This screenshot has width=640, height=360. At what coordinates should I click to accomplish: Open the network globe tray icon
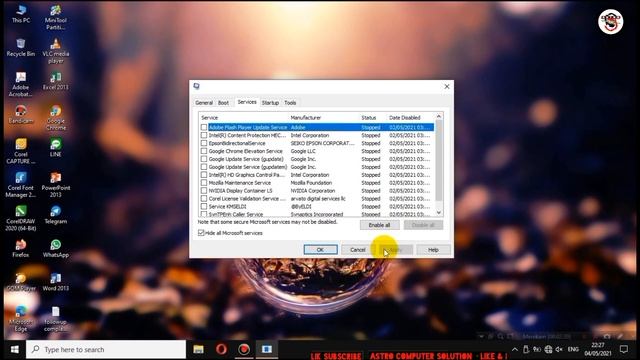(548, 349)
